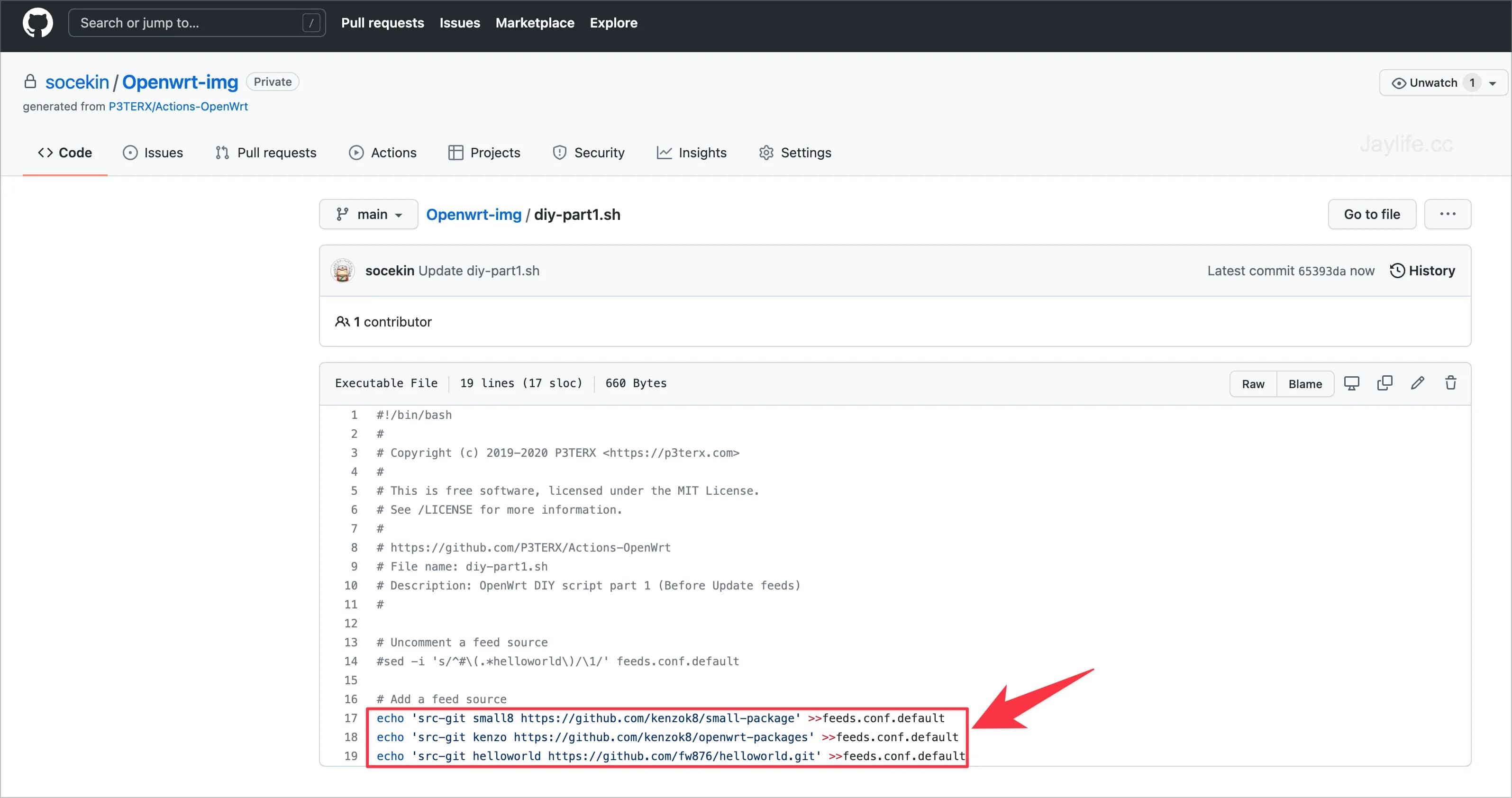The width and height of the screenshot is (1512, 798).
Task: Expand the main branch dropdown
Action: tap(369, 214)
